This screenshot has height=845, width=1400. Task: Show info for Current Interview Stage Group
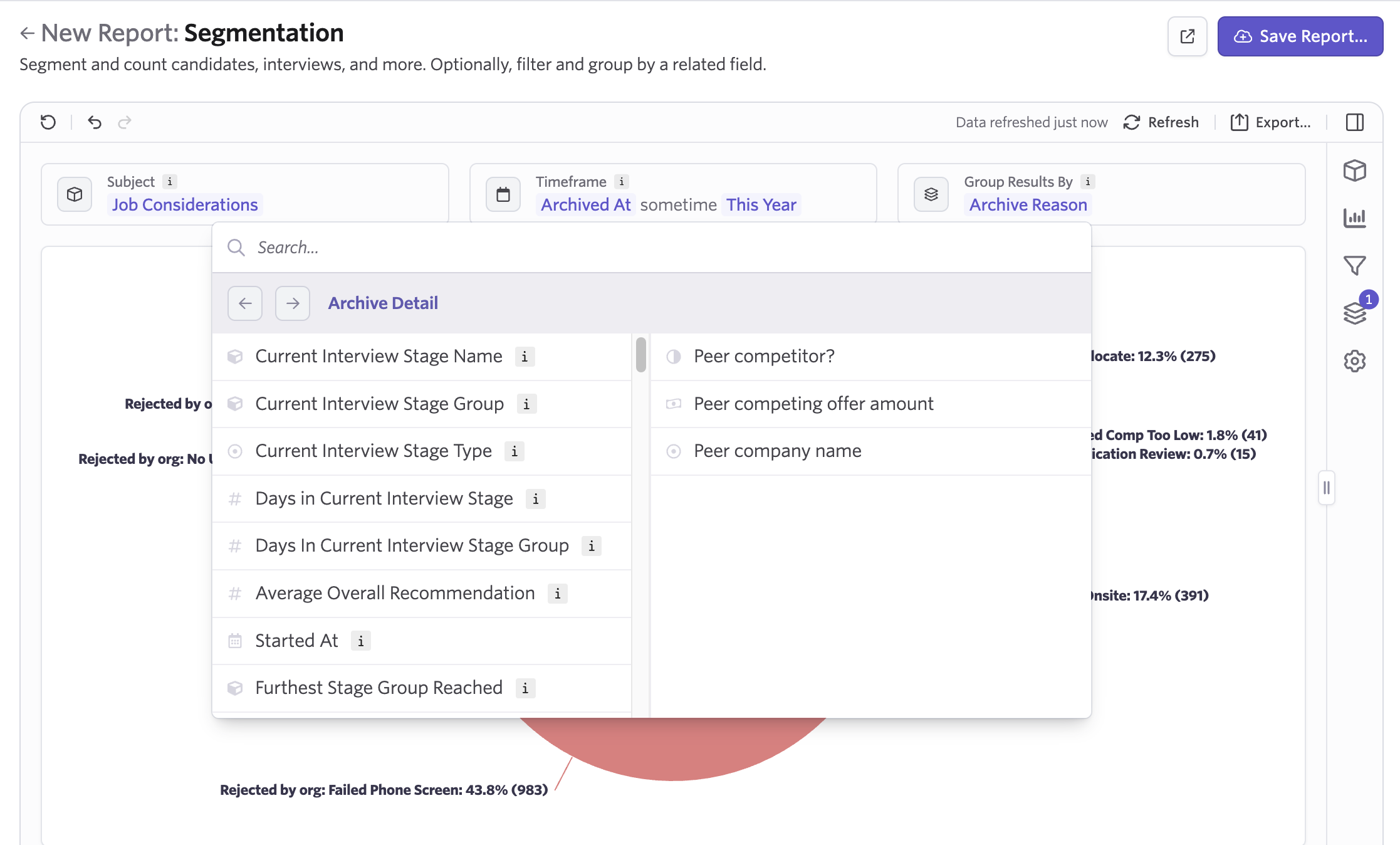pyautogui.click(x=526, y=404)
